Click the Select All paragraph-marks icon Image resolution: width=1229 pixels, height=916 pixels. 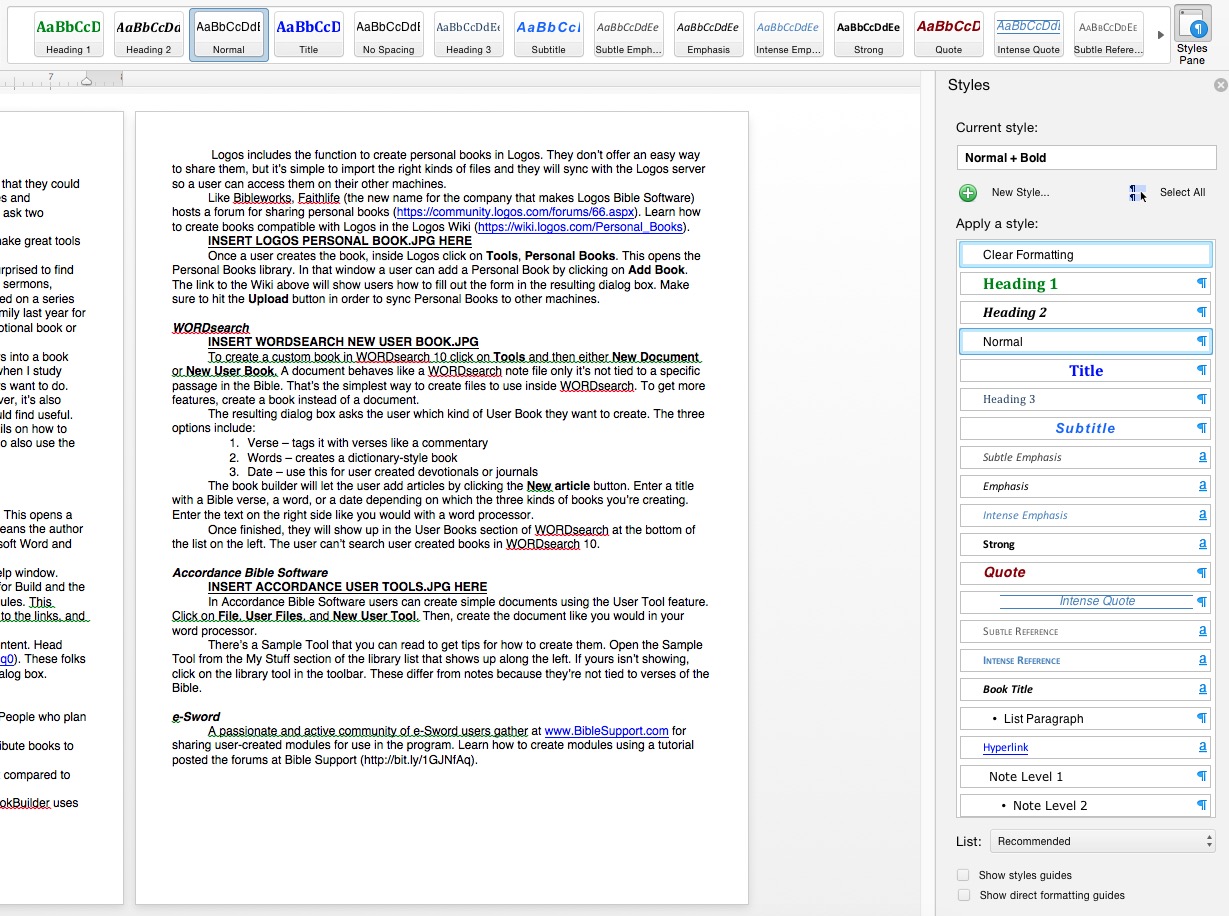pyautogui.click(x=1136, y=192)
